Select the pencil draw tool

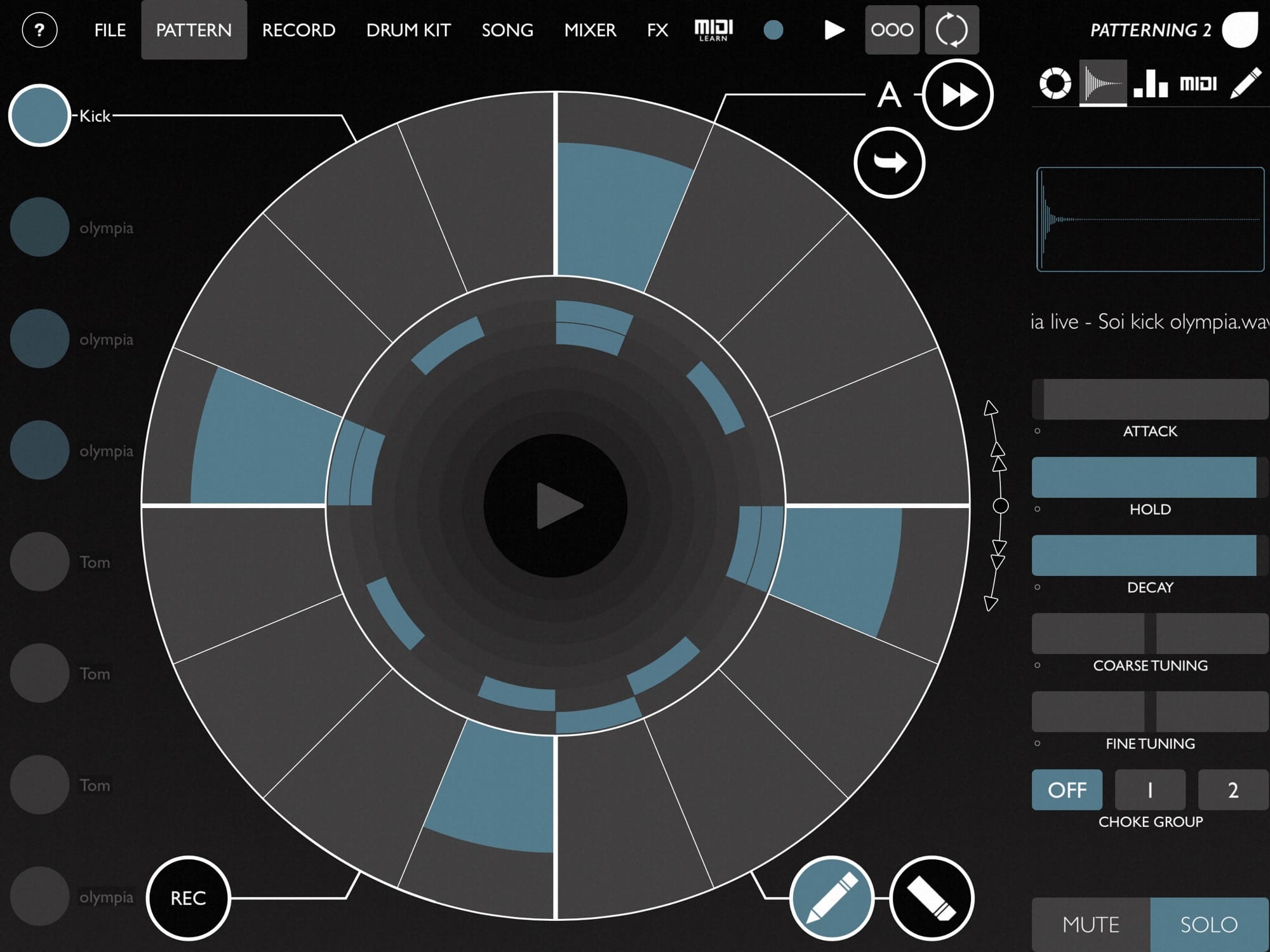(832, 898)
